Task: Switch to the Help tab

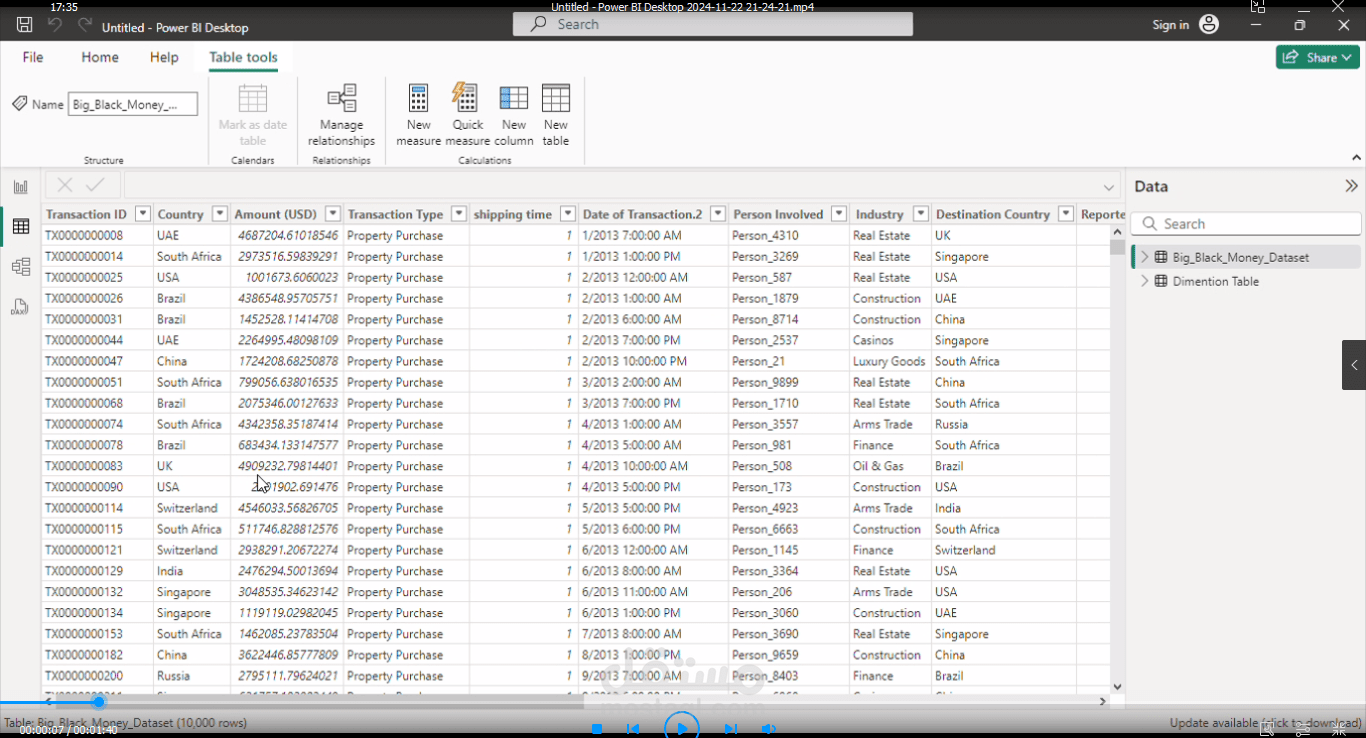Action: tap(164, 57)
